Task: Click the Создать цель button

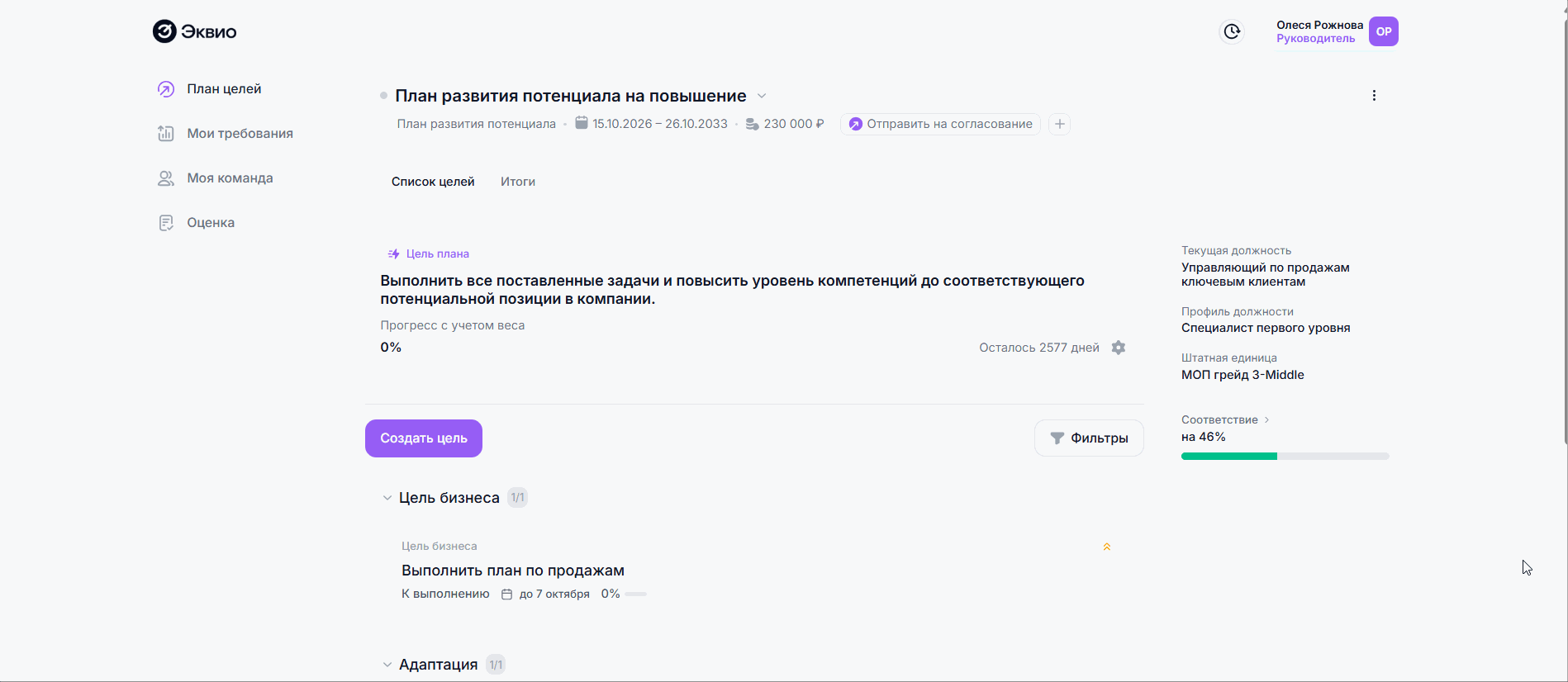Action: coord(424,438)
